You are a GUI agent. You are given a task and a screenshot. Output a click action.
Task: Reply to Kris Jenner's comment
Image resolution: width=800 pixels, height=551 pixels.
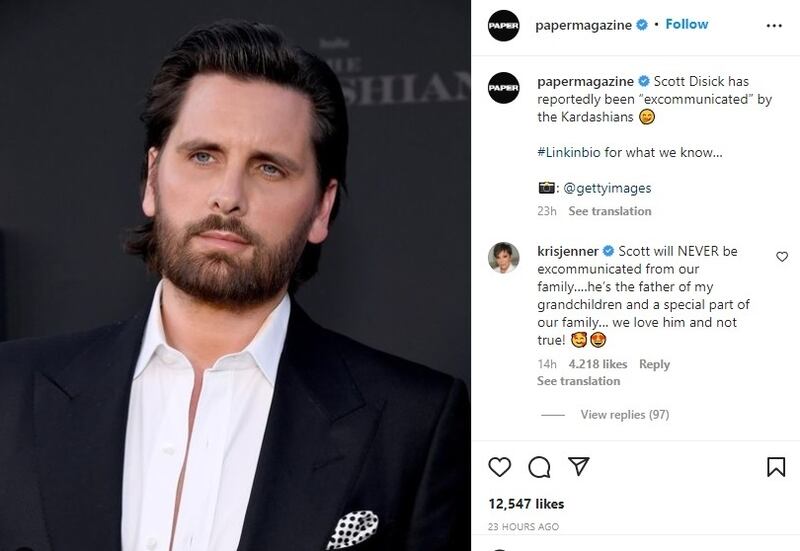[655, 364]
